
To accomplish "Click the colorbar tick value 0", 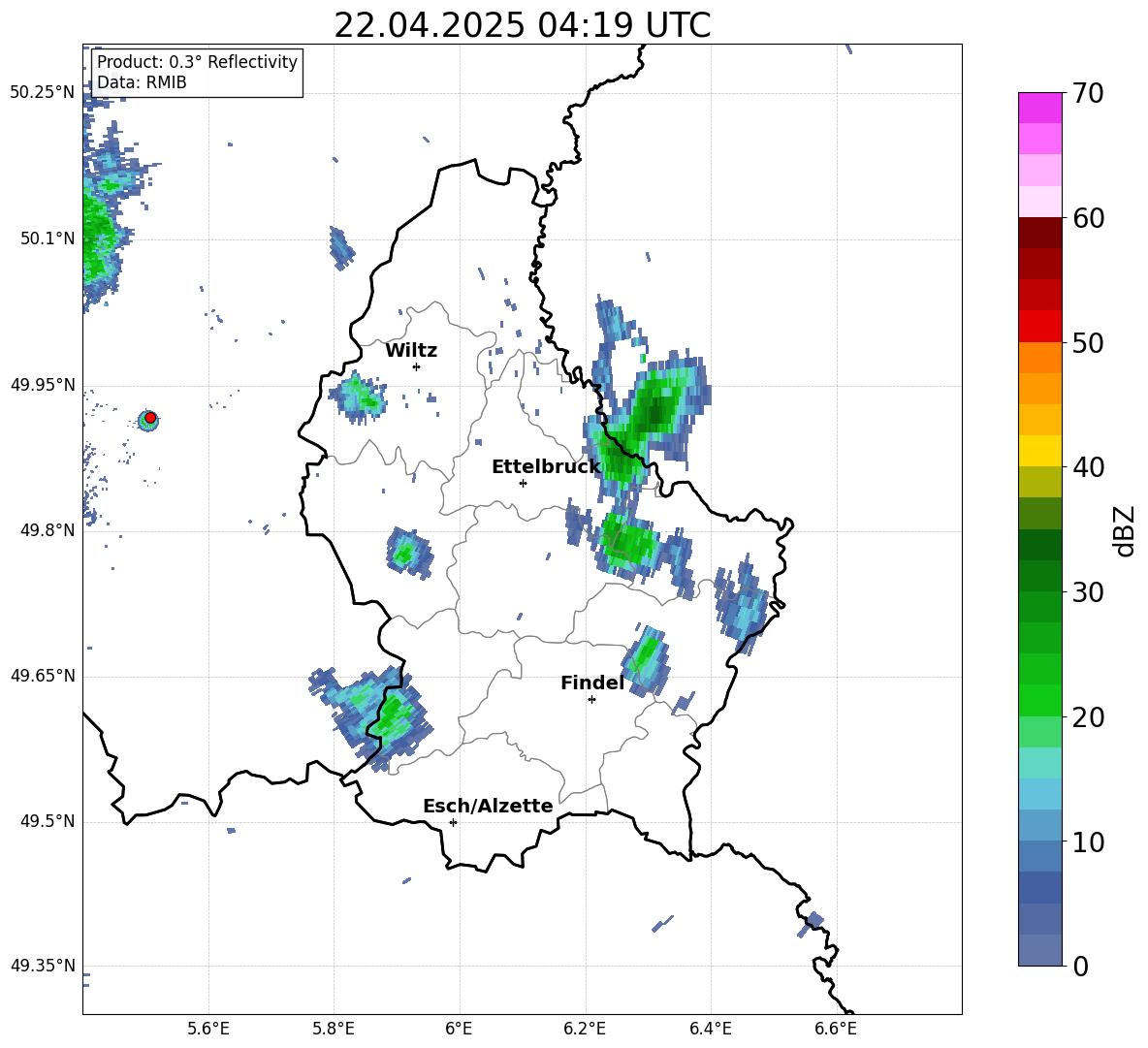I will [1080, 966].
